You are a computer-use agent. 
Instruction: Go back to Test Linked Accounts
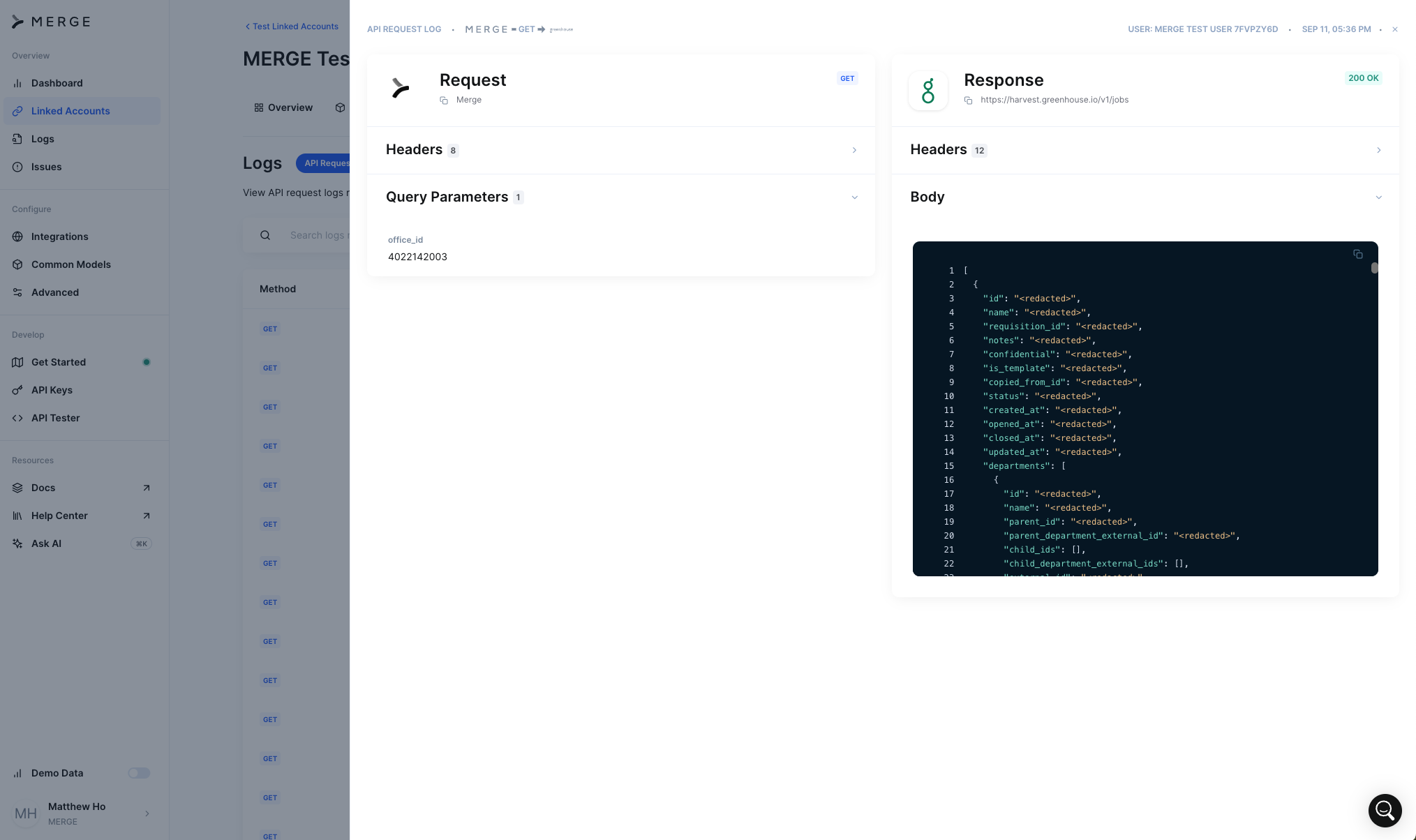(x=292, y=27)
